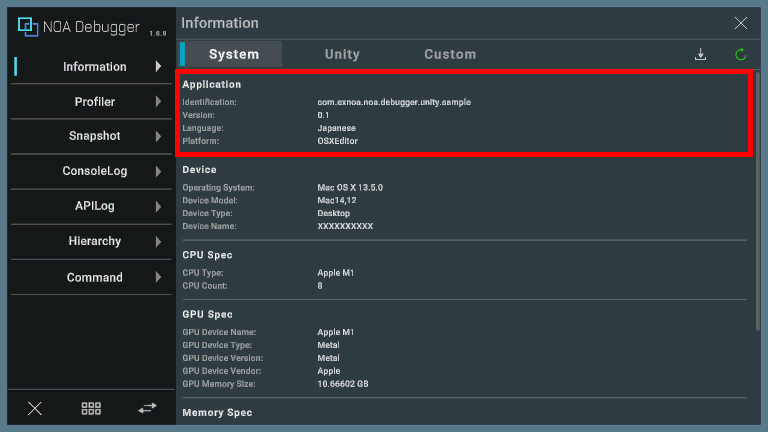Click the GPU Memory Size: label
This screenshot has height=432, width=768.
coord(219,384)
